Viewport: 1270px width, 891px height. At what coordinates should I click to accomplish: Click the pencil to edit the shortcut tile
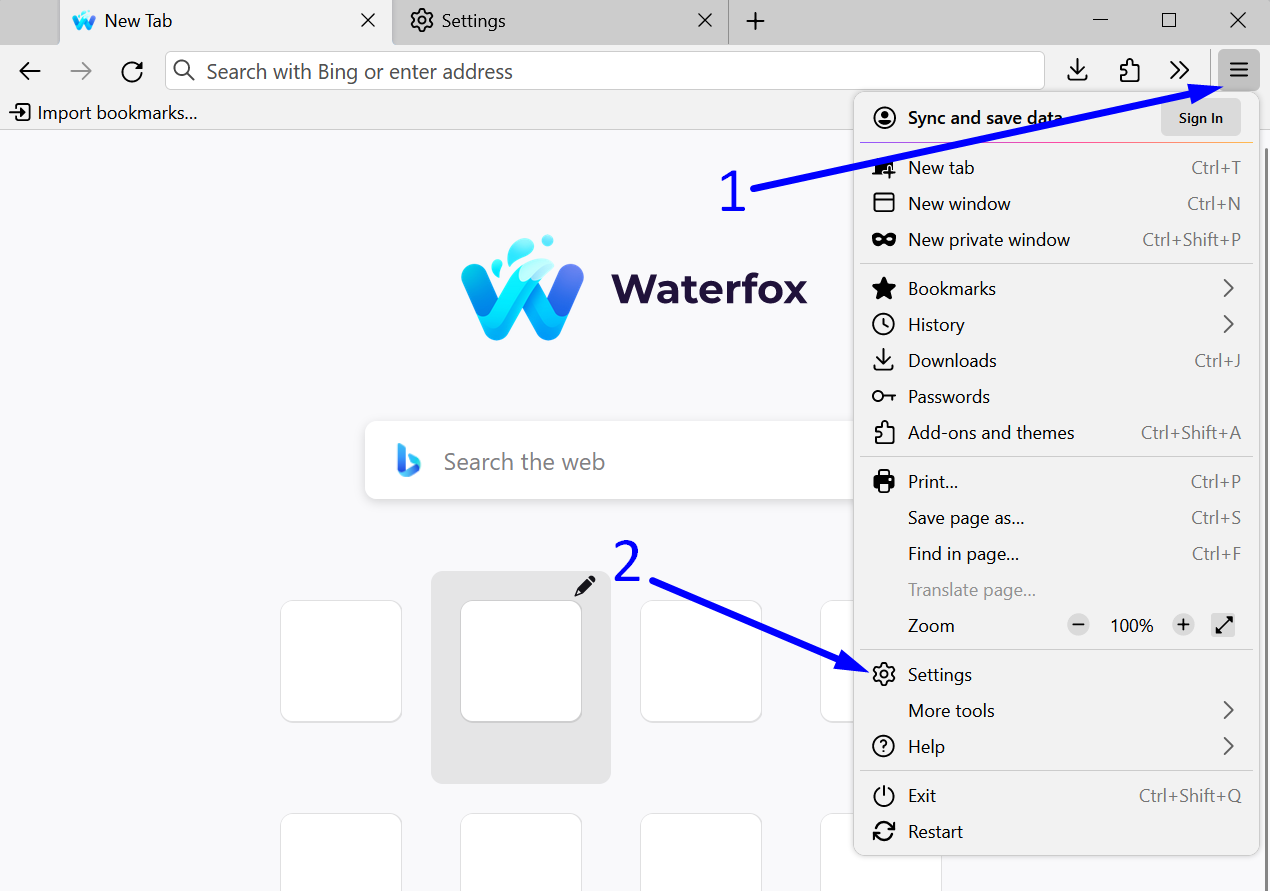click(x=585, y=585)
